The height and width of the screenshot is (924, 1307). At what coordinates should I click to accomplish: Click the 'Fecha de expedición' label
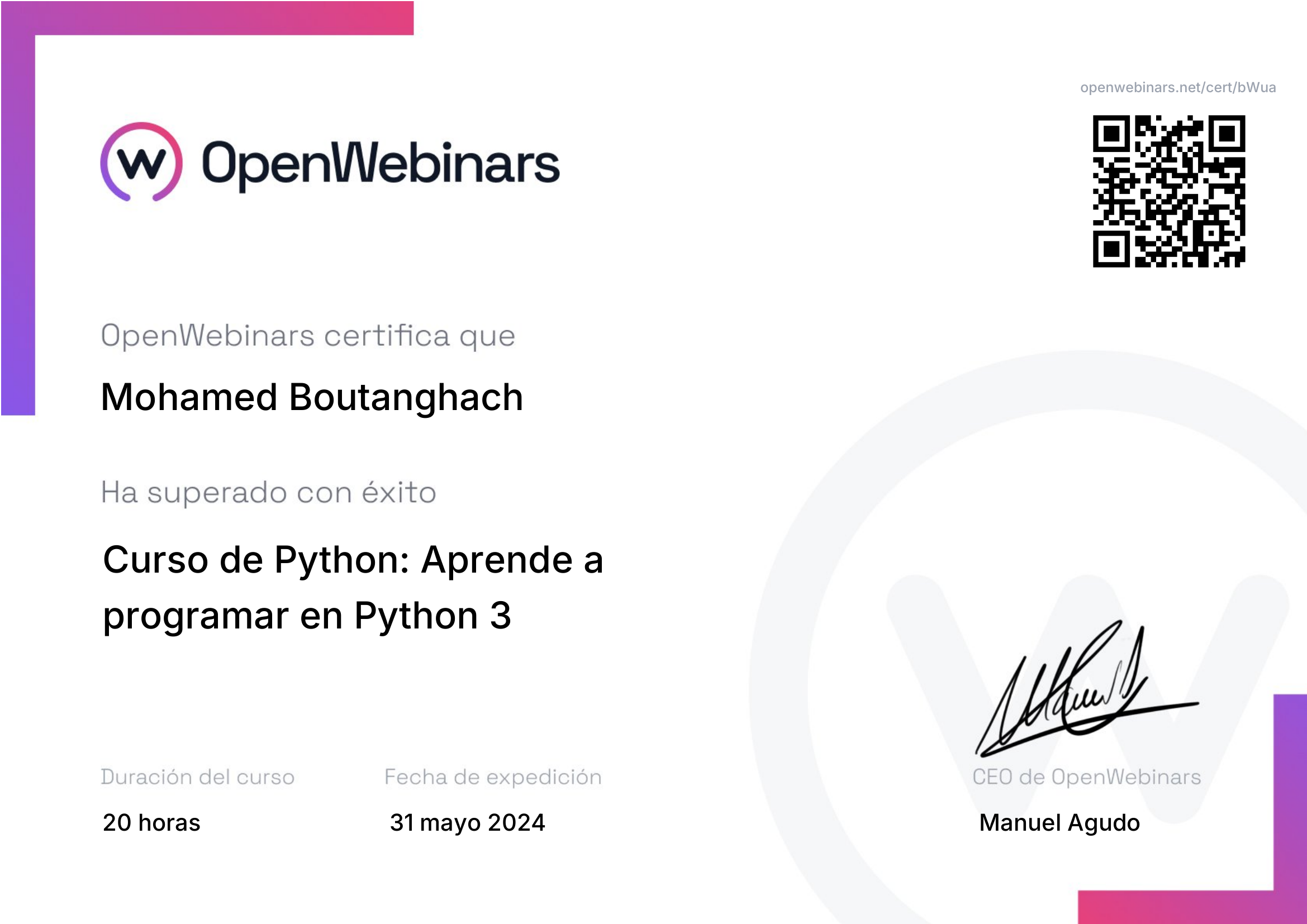coord(492,777)
